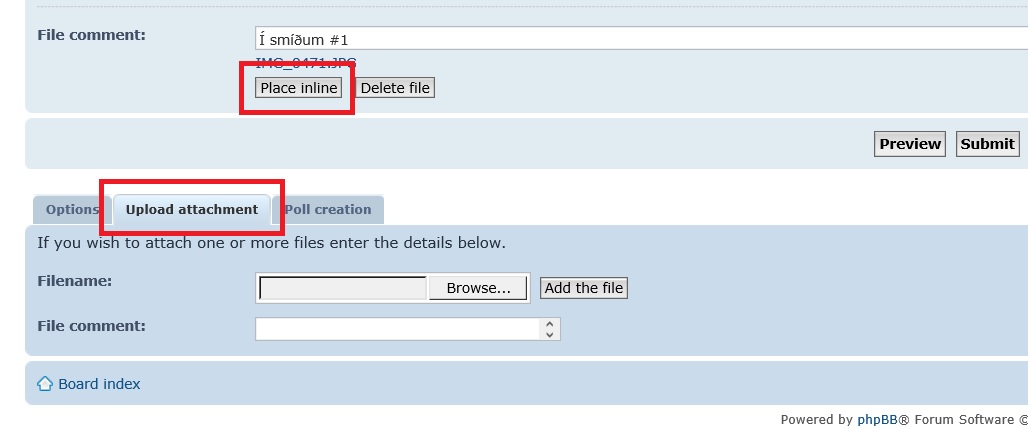This screenshot has width=1028, height=429.
Task: Switch to the Options tab
Action: 71,210
